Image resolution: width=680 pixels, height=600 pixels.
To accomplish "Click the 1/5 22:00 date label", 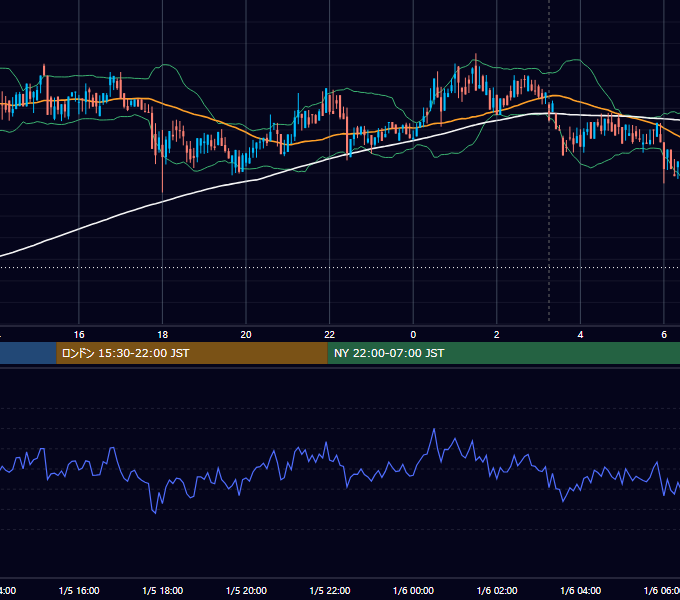I will (x=330, y=590).
